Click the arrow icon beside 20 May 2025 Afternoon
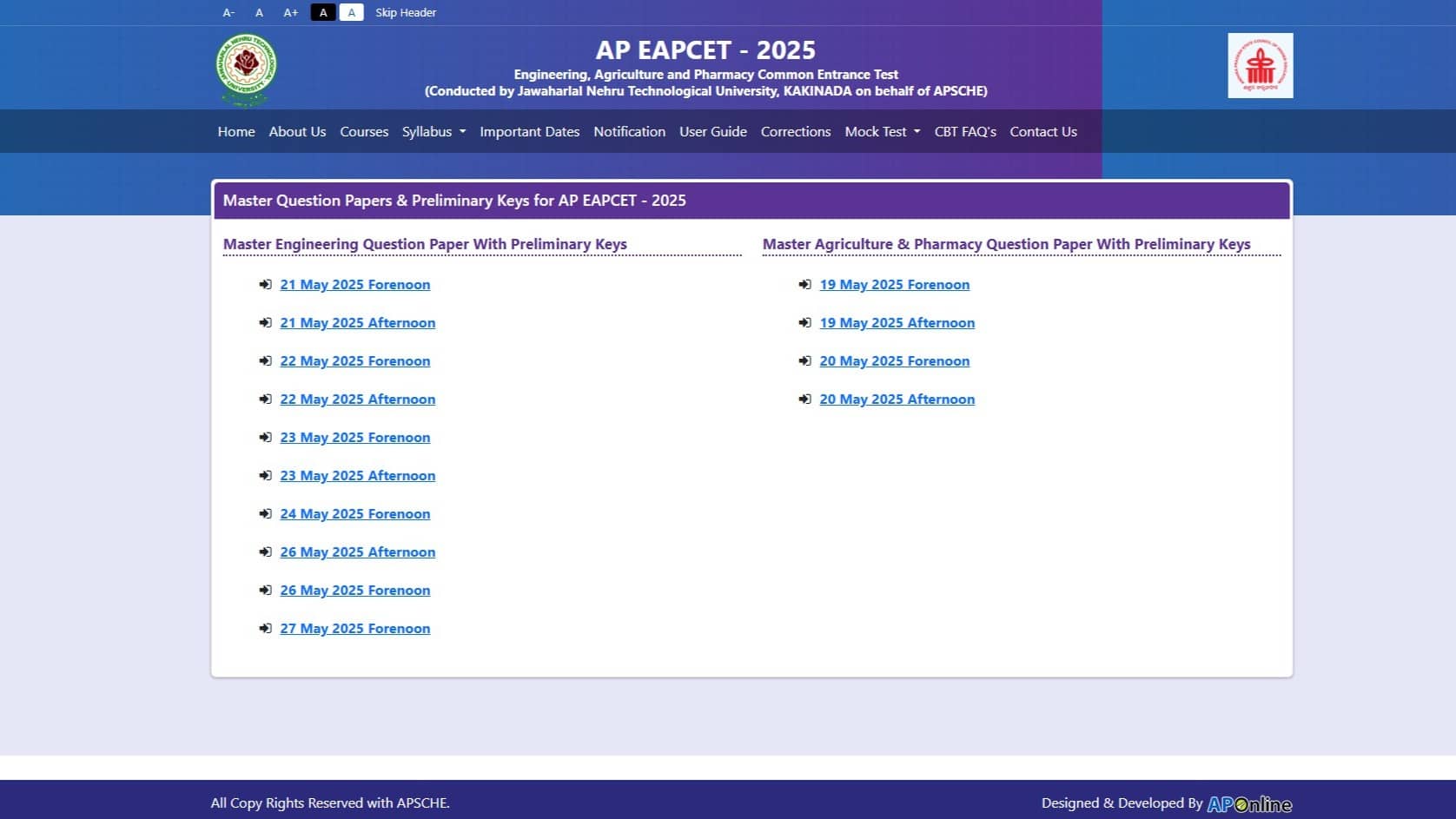The width and height of the screenshot is (1456, 819). click(x=805, y=399)
